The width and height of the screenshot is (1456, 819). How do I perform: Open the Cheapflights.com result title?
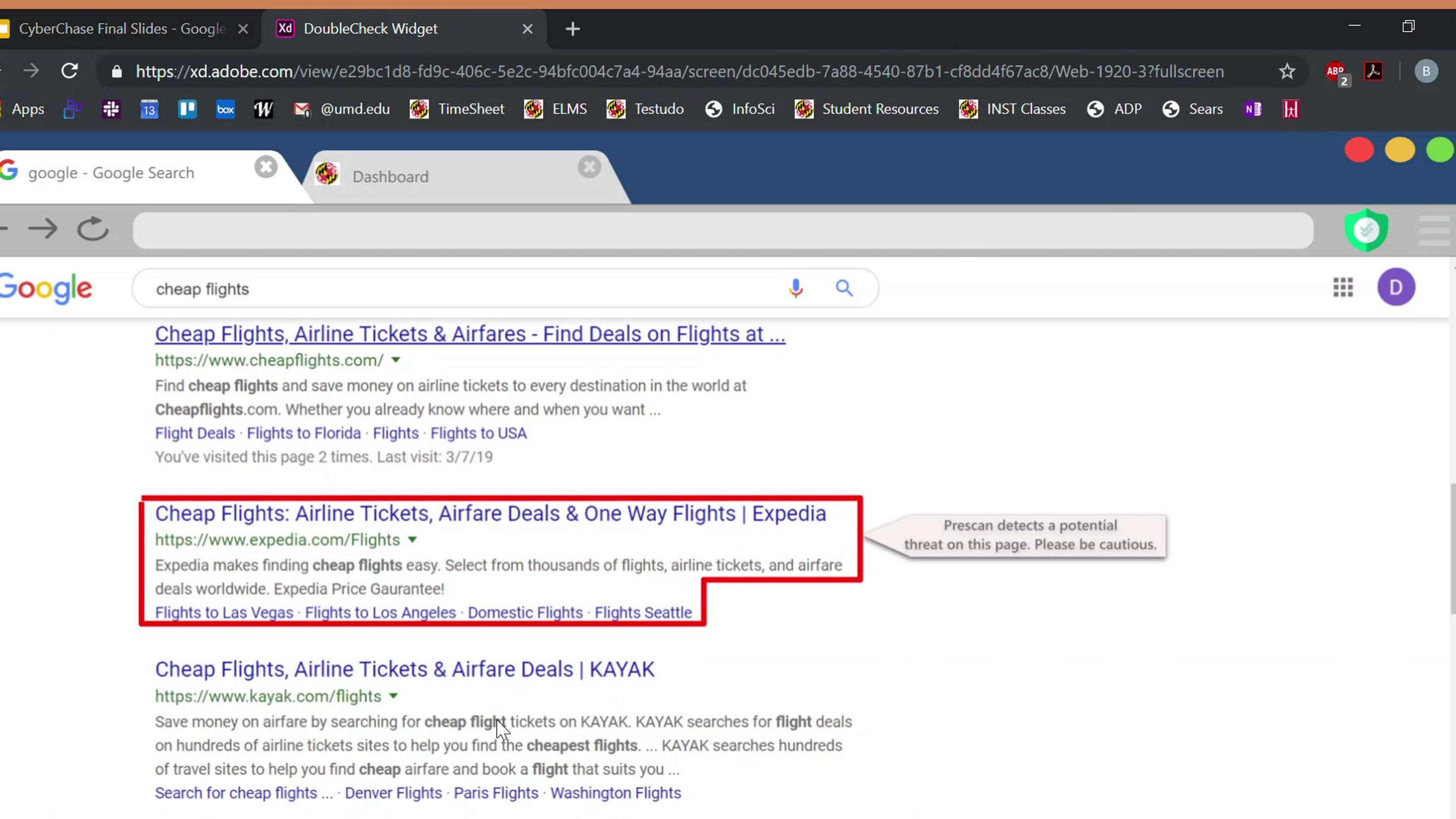[x=470, y=334]
